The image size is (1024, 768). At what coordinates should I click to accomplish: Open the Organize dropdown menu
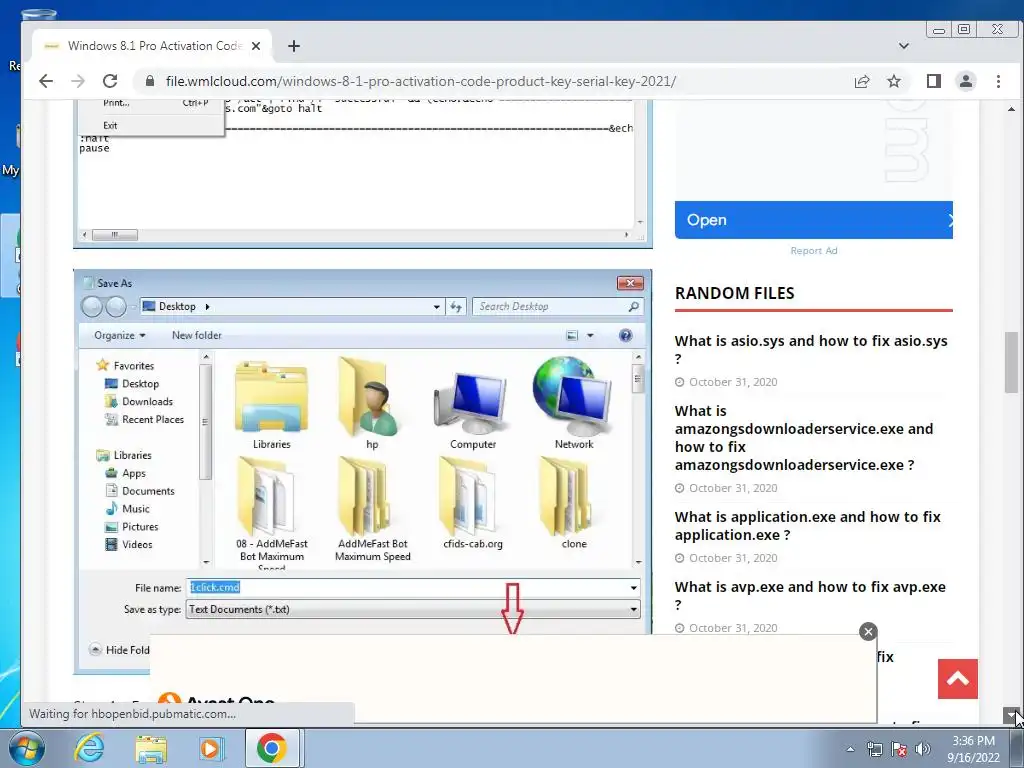[x=120, y=335]
